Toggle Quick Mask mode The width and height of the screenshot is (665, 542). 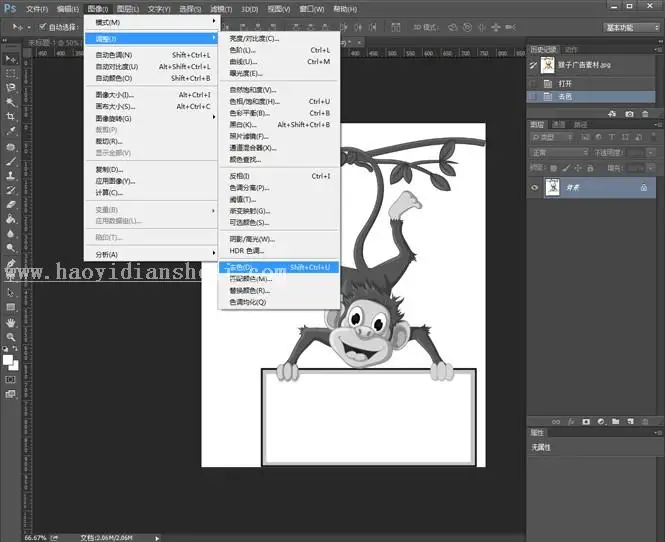tap(11, 380)
